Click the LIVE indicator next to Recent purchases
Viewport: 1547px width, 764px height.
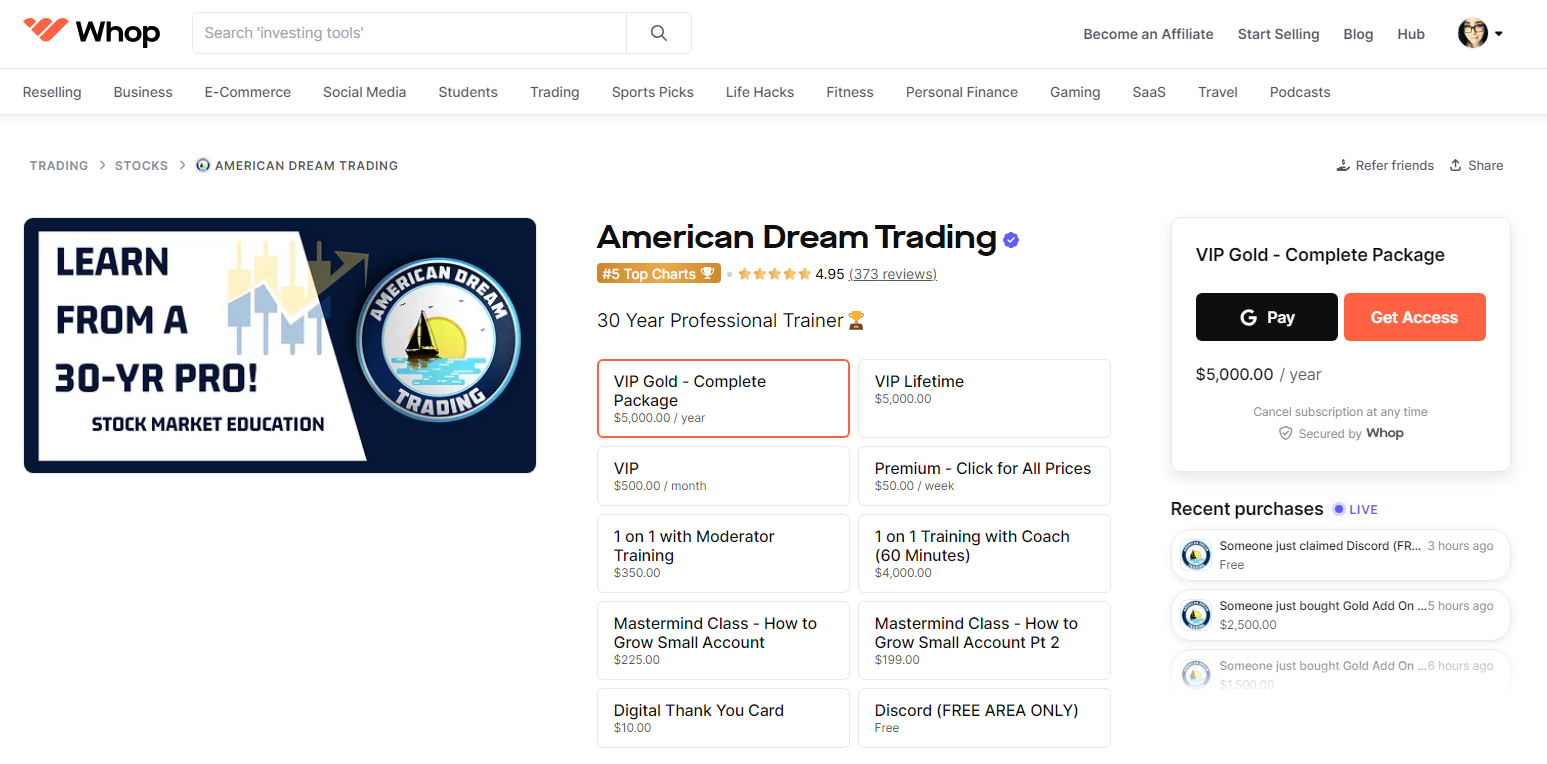click(1355, 509)
